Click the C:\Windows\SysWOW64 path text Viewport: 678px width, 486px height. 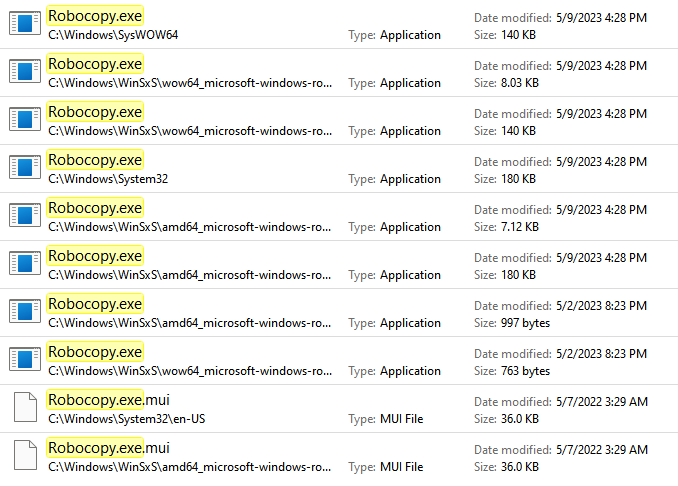pyautogui.click(x=113, y=35)
